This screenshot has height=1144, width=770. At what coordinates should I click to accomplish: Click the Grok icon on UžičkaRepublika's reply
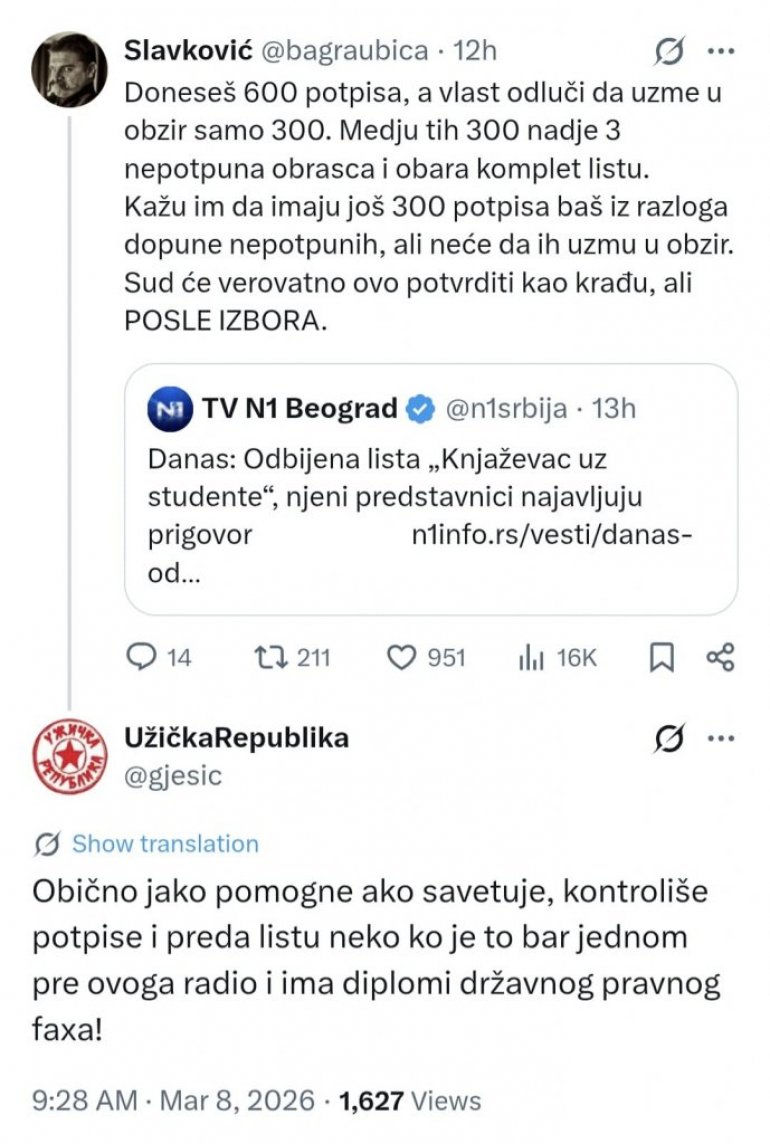(666, 740)
